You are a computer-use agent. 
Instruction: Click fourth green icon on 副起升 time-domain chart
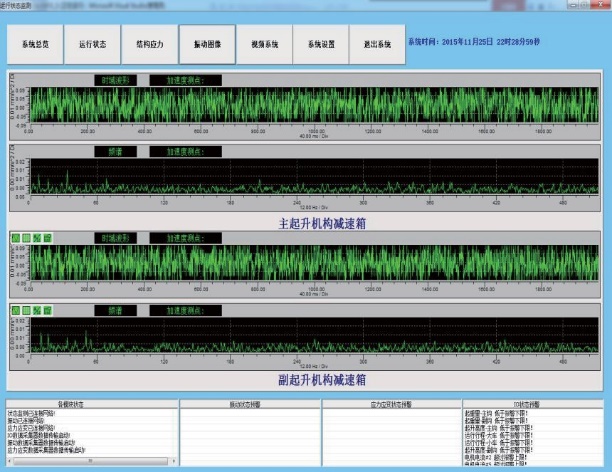coord(48,237)
